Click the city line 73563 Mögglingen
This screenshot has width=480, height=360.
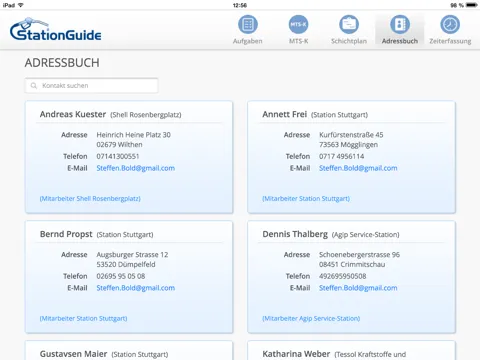click(348, 145)
